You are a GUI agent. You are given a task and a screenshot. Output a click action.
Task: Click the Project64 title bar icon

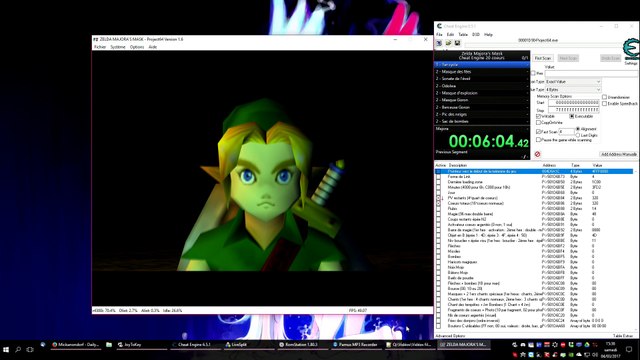pos(96,39)
